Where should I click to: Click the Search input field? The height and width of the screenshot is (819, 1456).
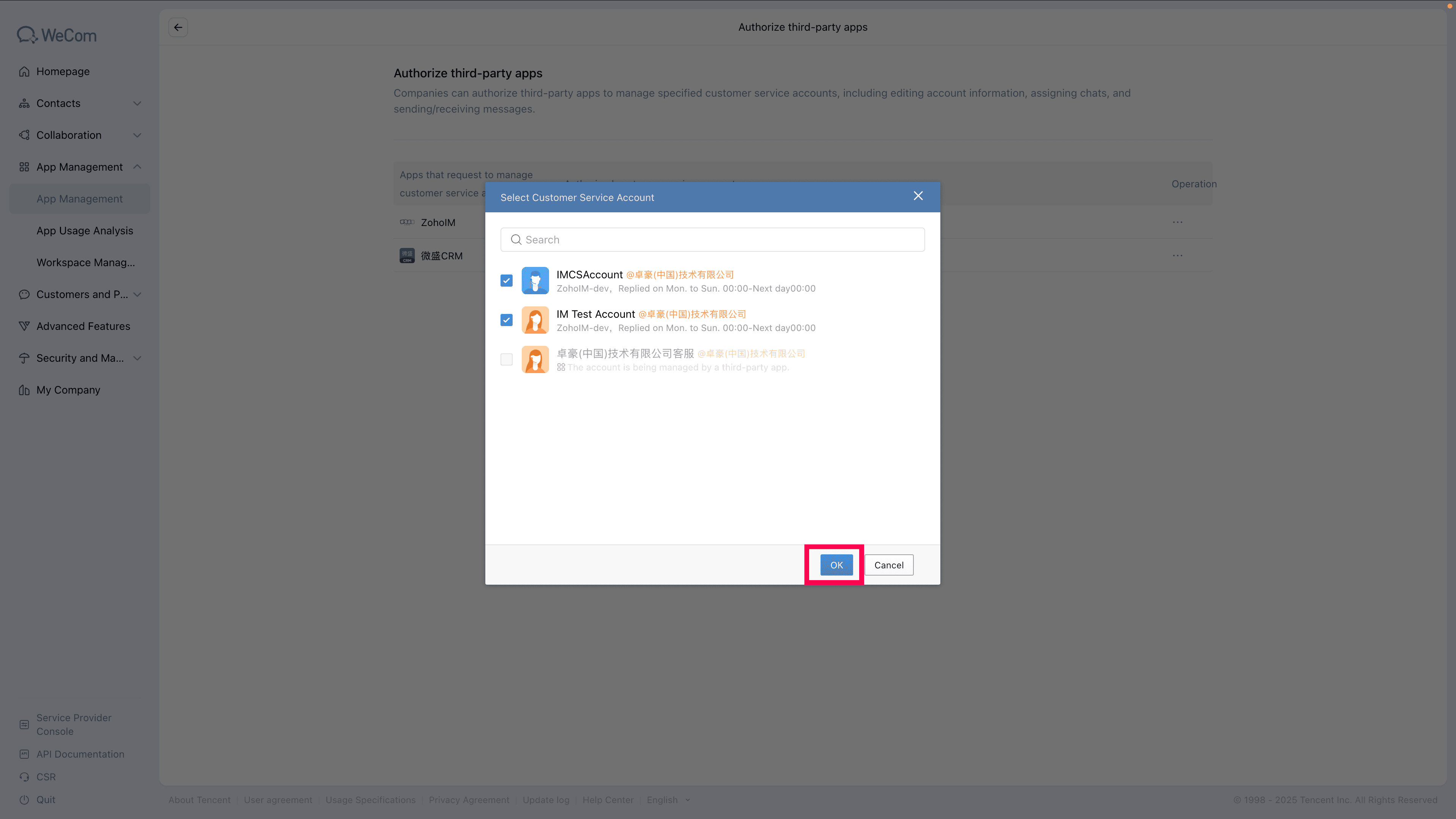(x=712, y=240)
